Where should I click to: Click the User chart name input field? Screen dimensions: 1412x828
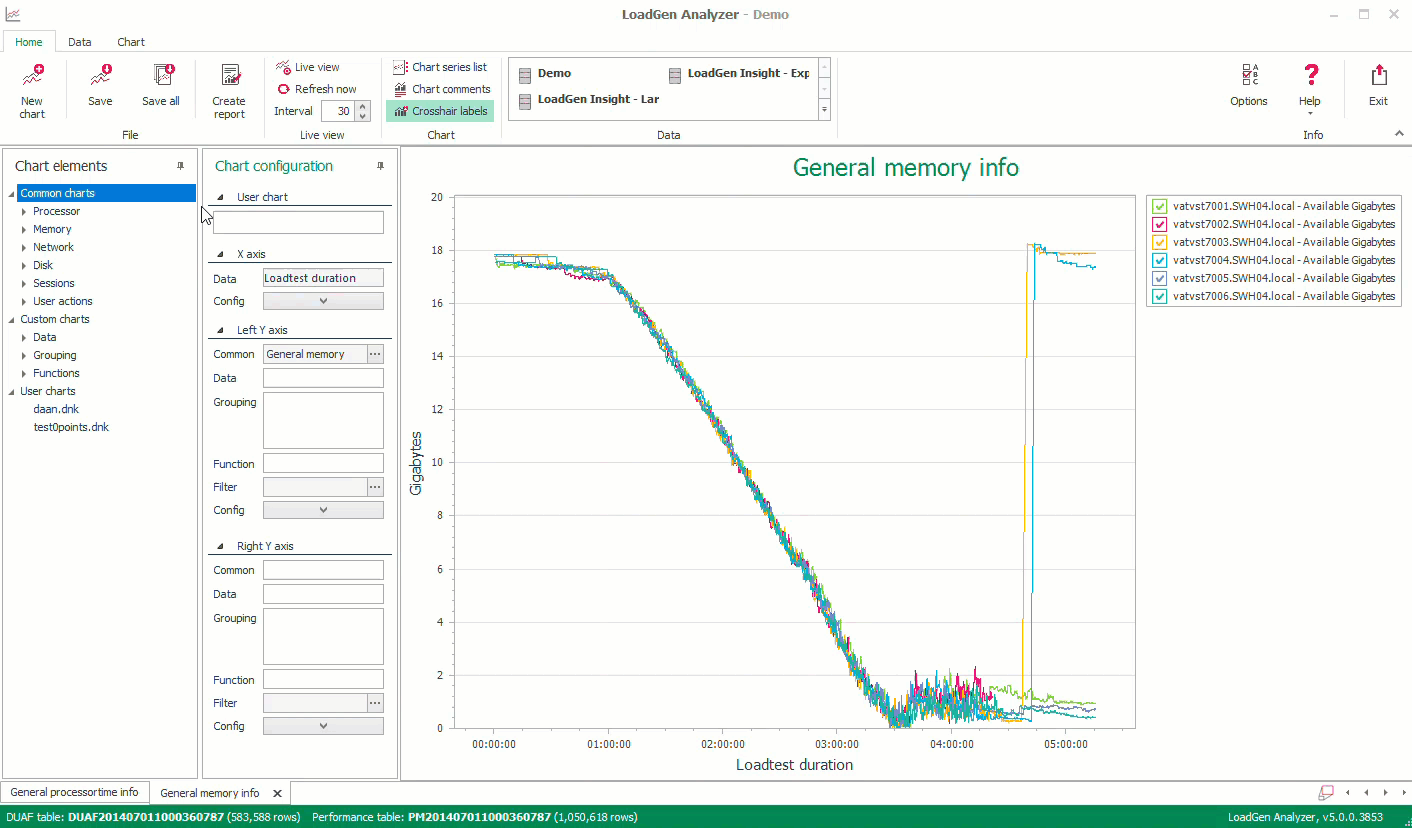click(x=298, y=222)
